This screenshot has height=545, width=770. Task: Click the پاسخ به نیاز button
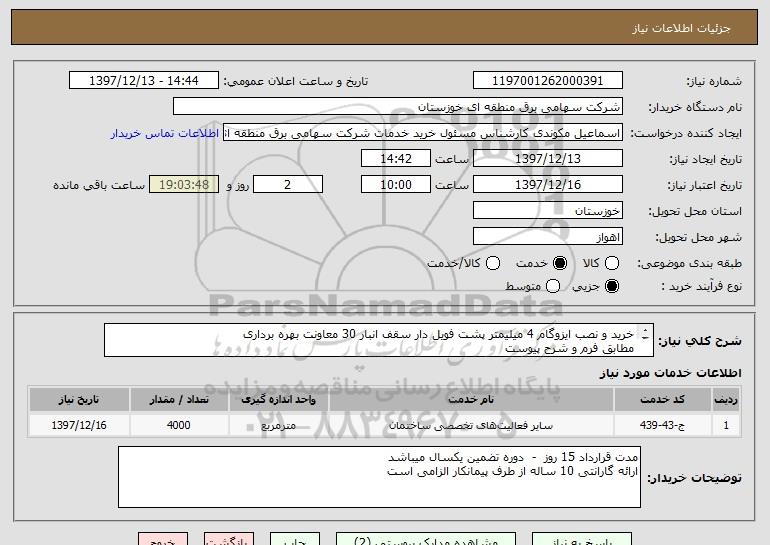(x=582, y=539)
